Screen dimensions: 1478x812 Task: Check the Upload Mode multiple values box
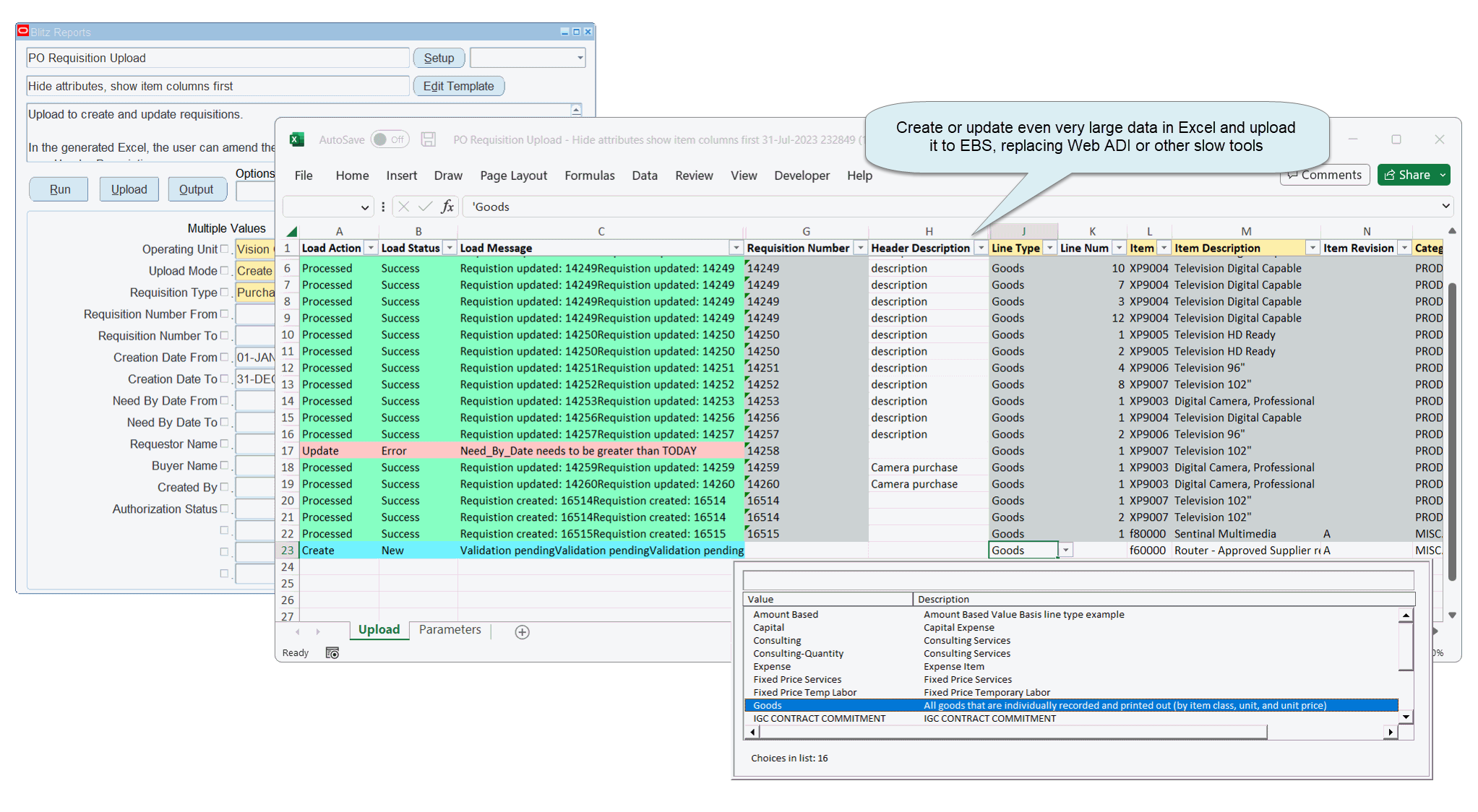coord(224,271)
